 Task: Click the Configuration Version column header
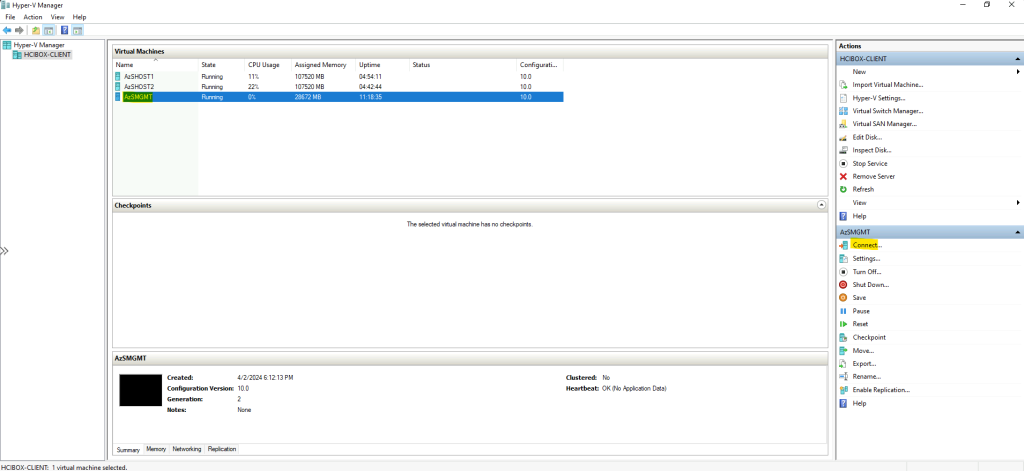pos(540,65)
